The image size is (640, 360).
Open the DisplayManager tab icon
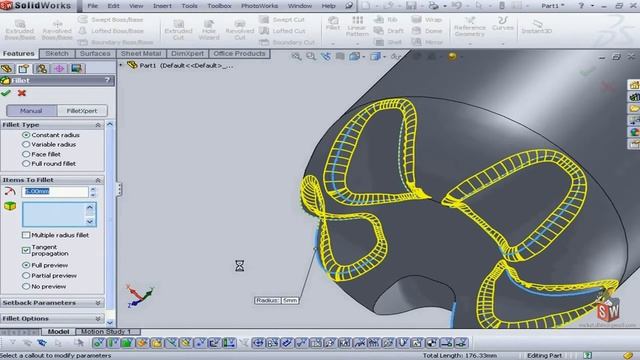point(76,69)
